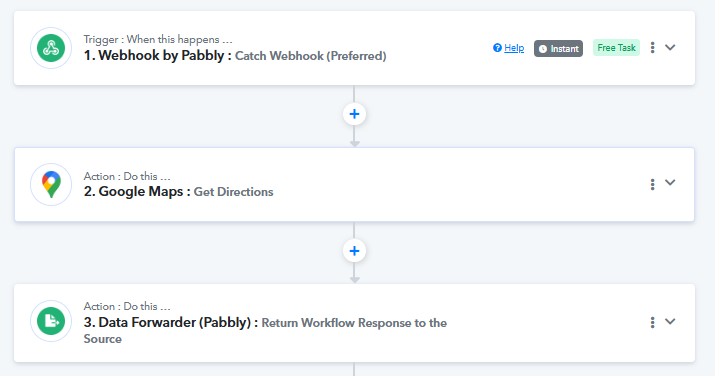This screenshot has height=376, width=715.
Task: Expand the Webhook by Pabbly step chevron
Action: click(670, 47)
